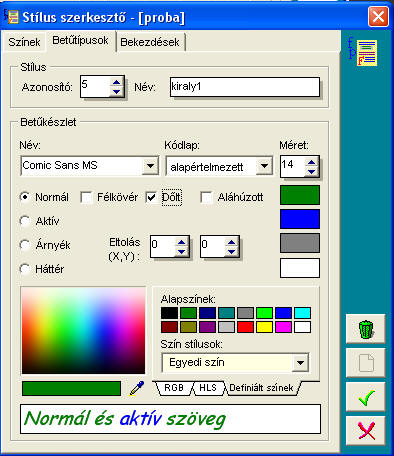Image resolution: width=394 pixels, height=456 pixels.
Task: Cancel with the red X icon
Action: pos(366,430)
